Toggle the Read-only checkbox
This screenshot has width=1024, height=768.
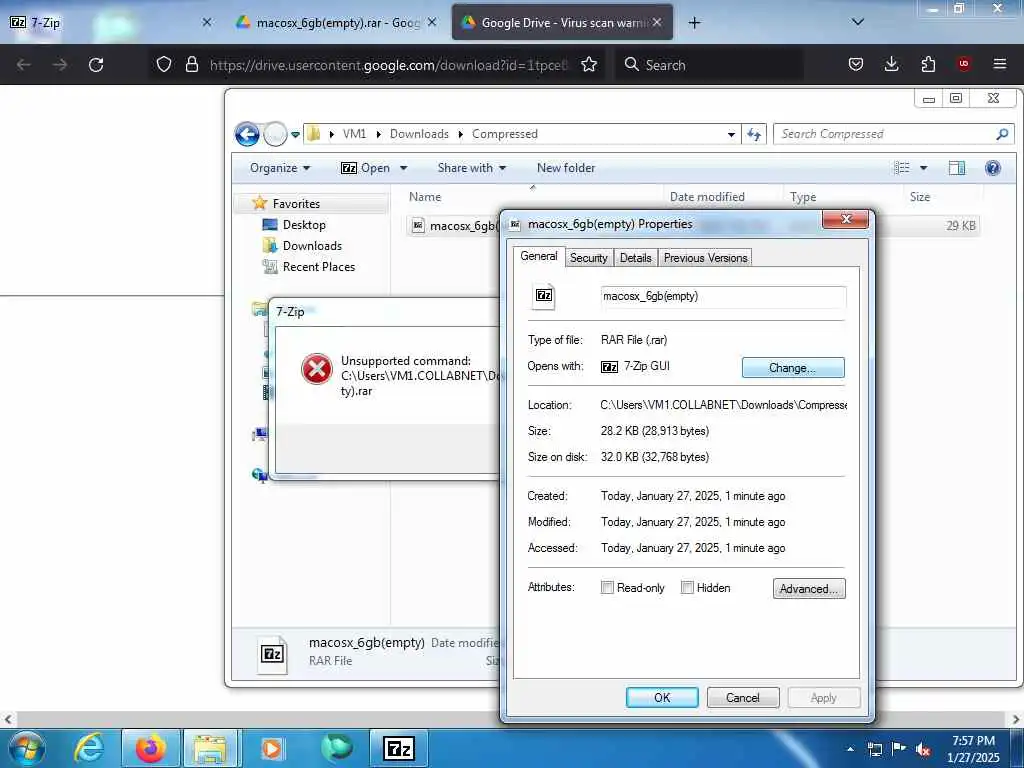click(x=607, y=588)
